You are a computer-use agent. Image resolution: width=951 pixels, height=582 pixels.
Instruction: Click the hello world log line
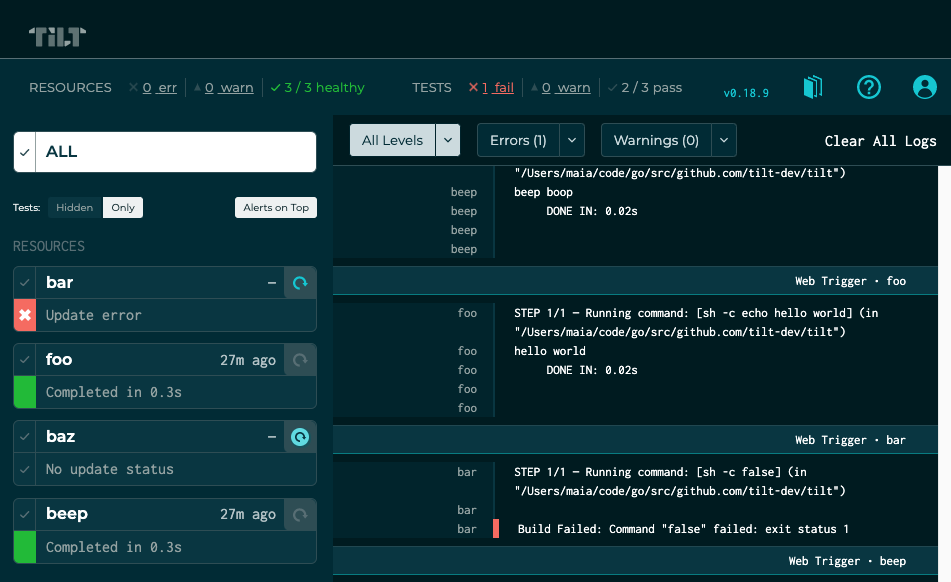point(549,350)
